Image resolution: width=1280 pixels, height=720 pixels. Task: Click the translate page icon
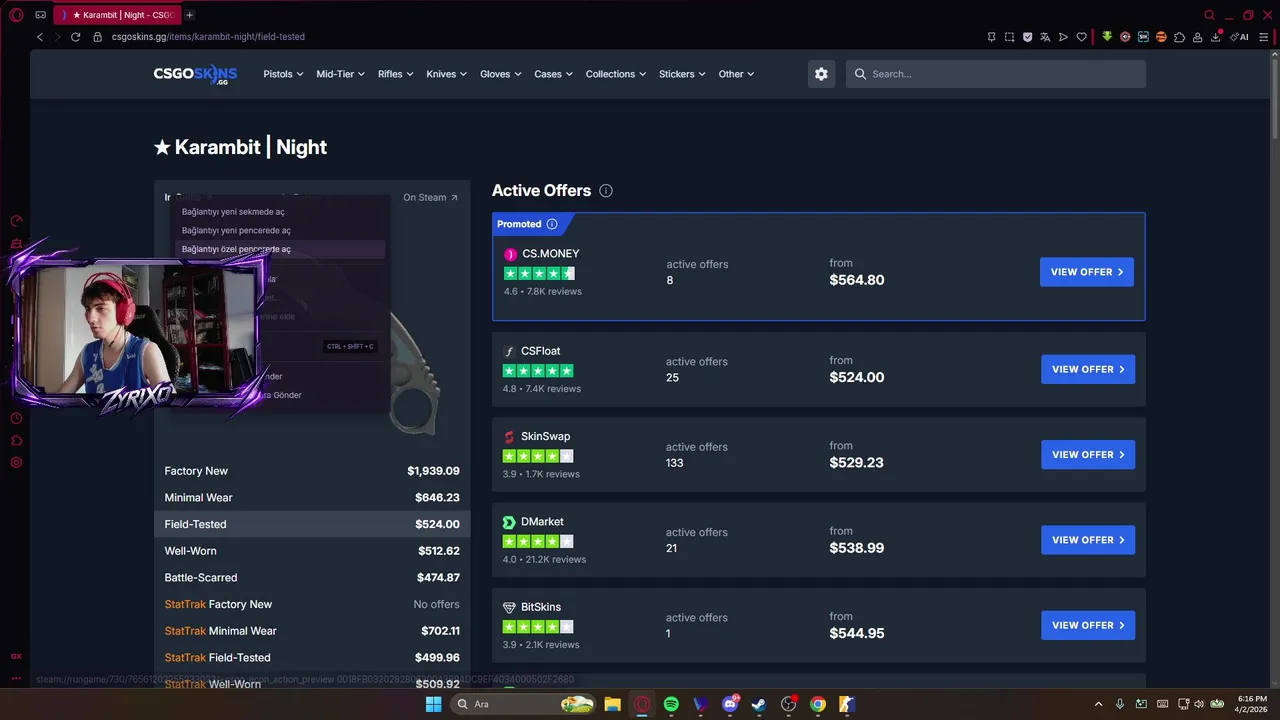(1045, 37)
